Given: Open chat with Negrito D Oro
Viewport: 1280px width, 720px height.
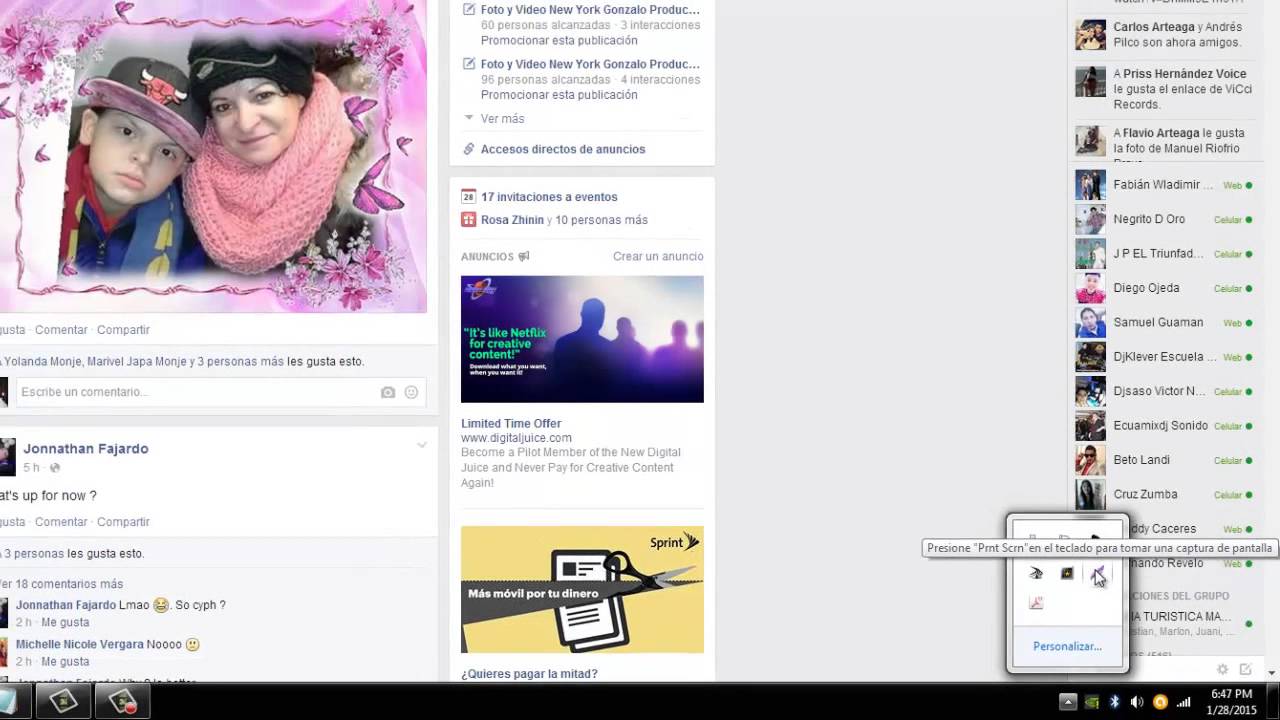Looking at the screenshot, I should [x=1163, y=219].
